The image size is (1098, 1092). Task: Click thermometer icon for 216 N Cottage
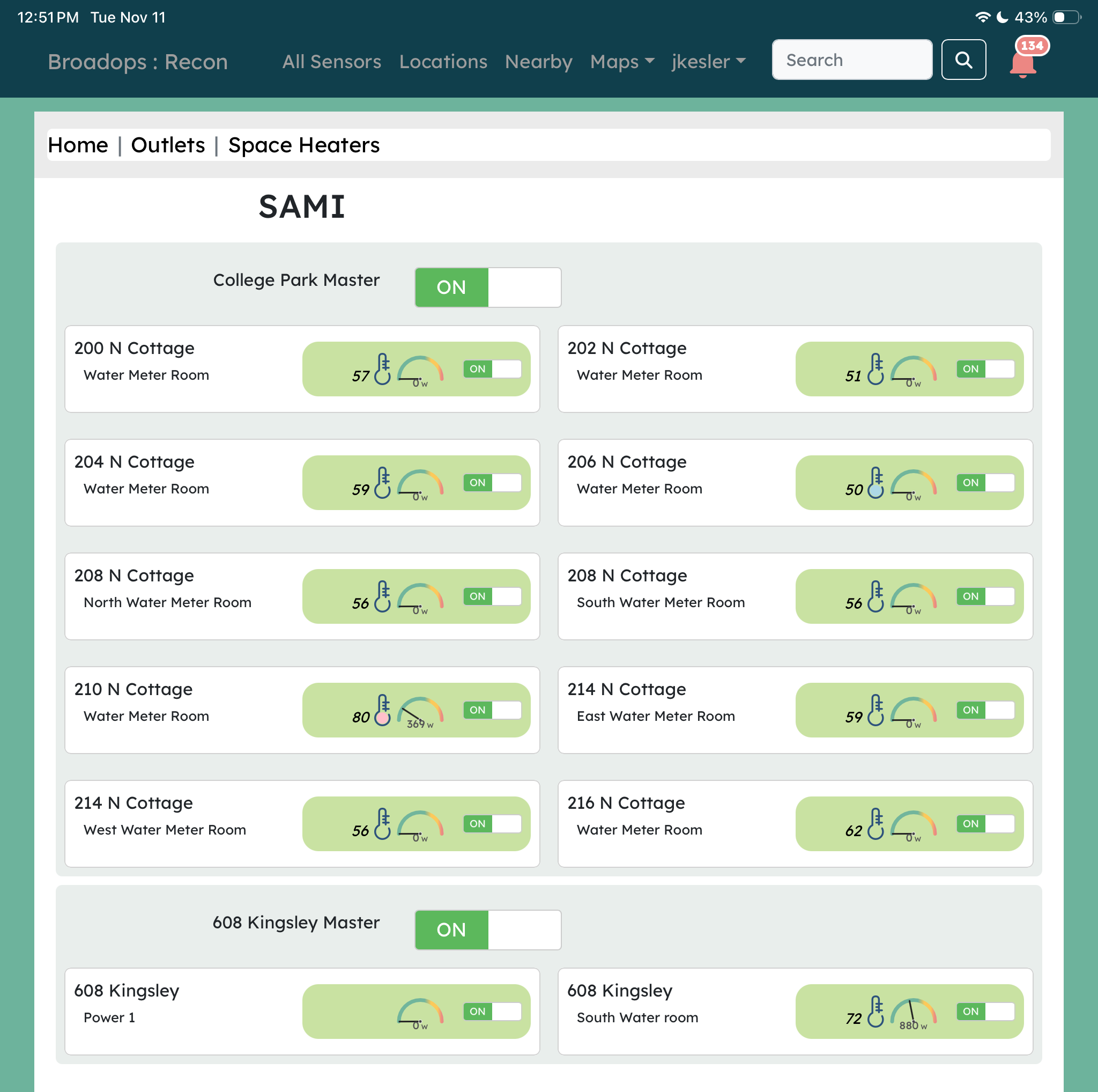(x=876, y=823)
